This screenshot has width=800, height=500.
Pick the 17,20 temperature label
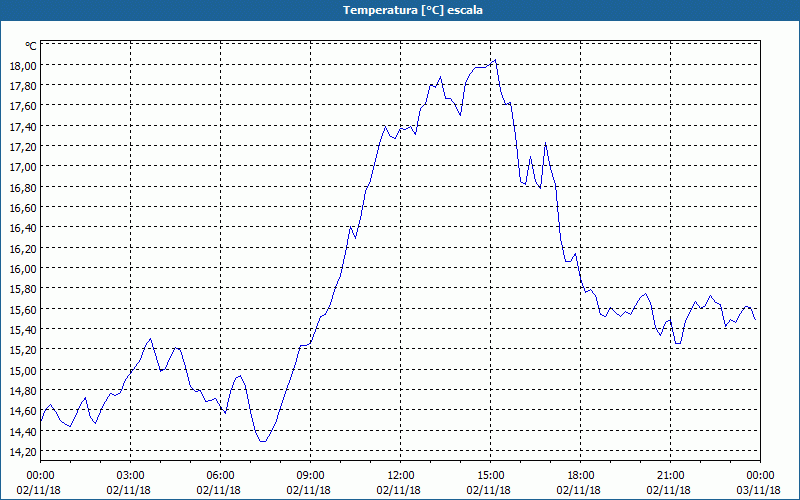23,147
